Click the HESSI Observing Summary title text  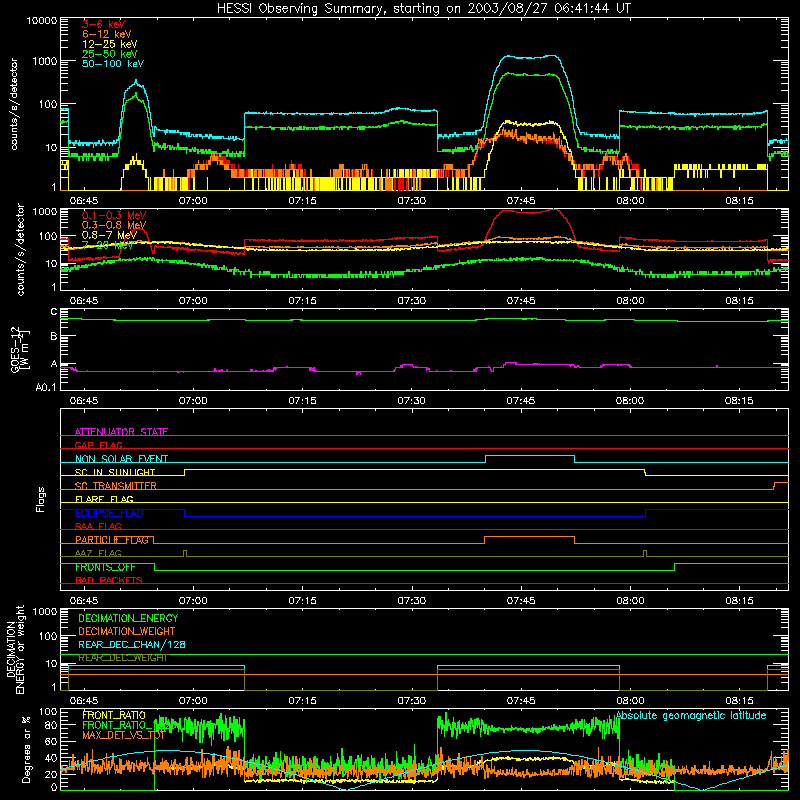pyautogui.click(x=424, y=9)
